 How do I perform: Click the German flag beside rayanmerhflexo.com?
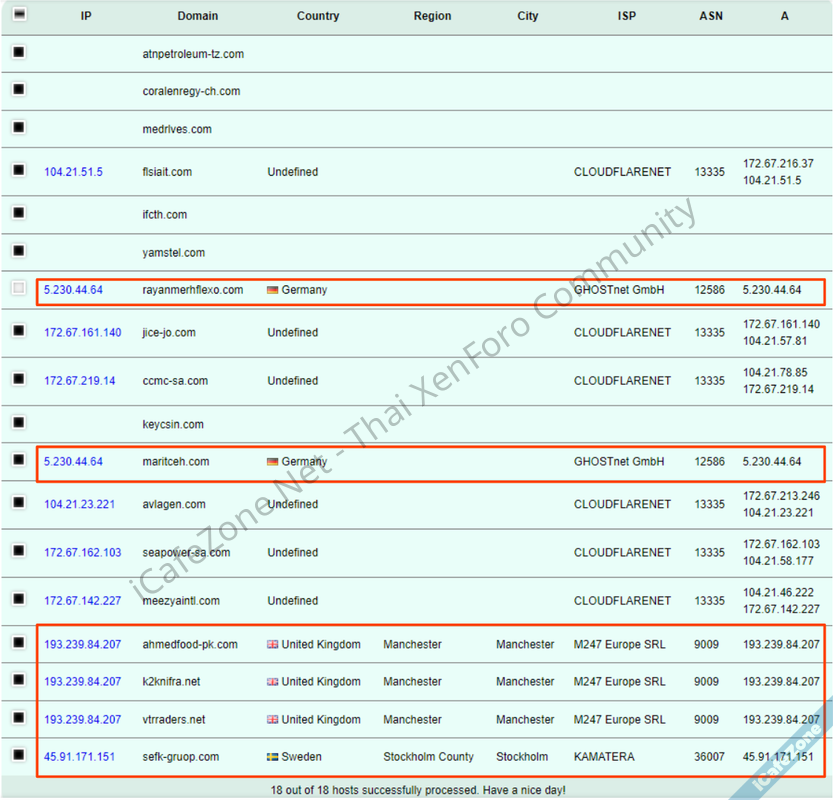[272, 291]
